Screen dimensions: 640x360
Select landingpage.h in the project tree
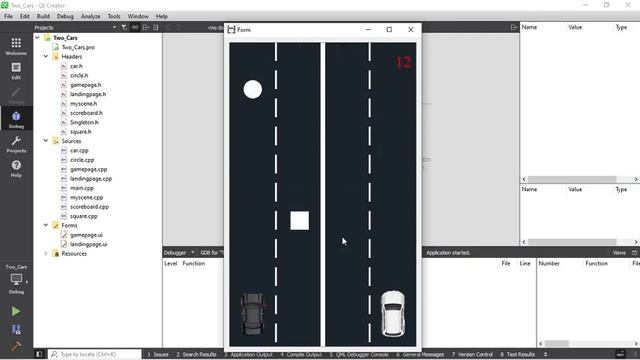(88, 94)
